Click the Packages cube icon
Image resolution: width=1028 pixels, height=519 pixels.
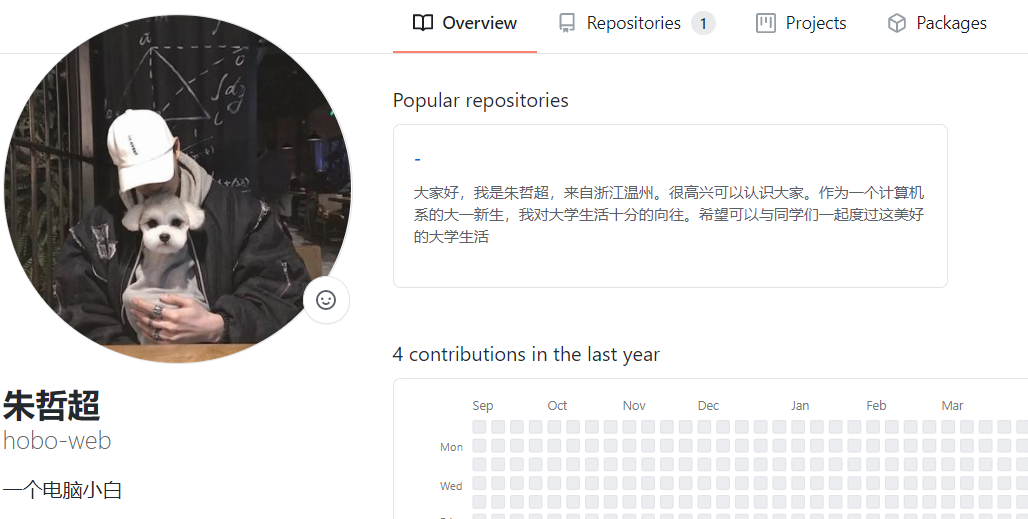(x=896, y=23)
